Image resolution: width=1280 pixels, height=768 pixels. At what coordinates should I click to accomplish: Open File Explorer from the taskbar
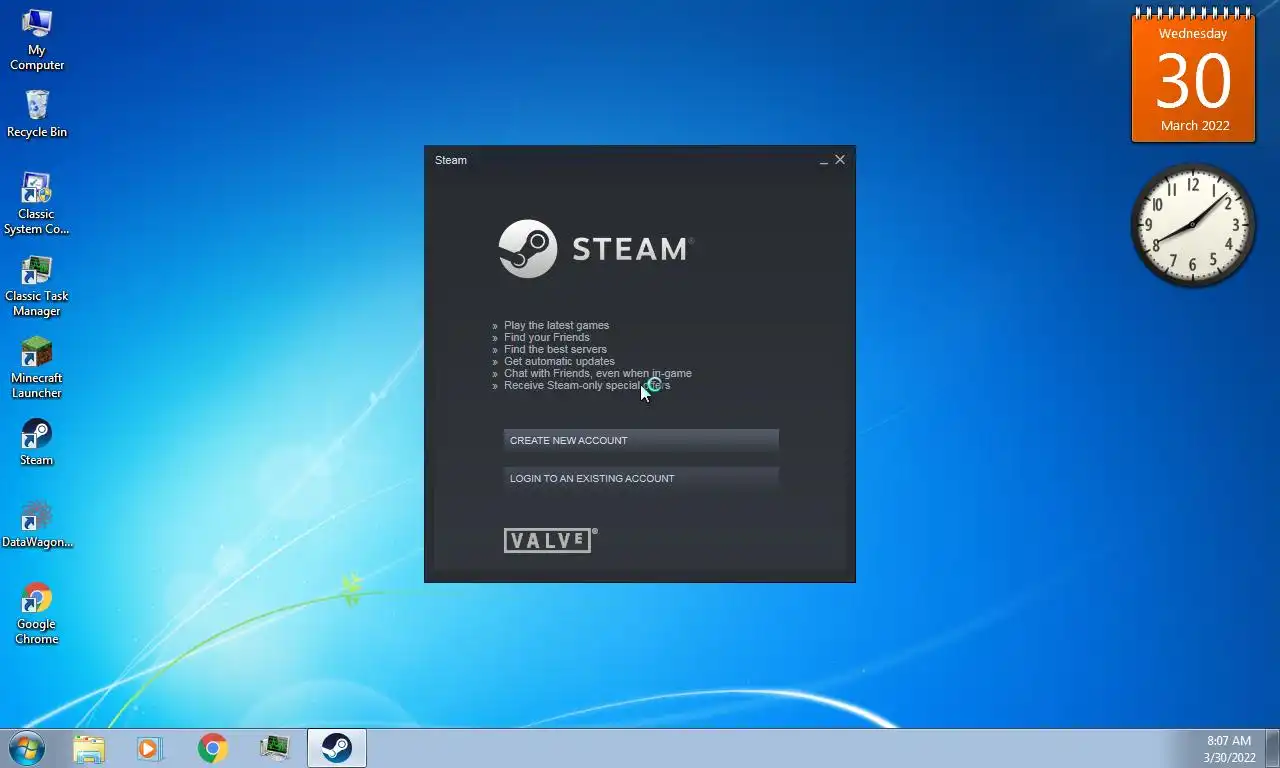click(89, 748)
